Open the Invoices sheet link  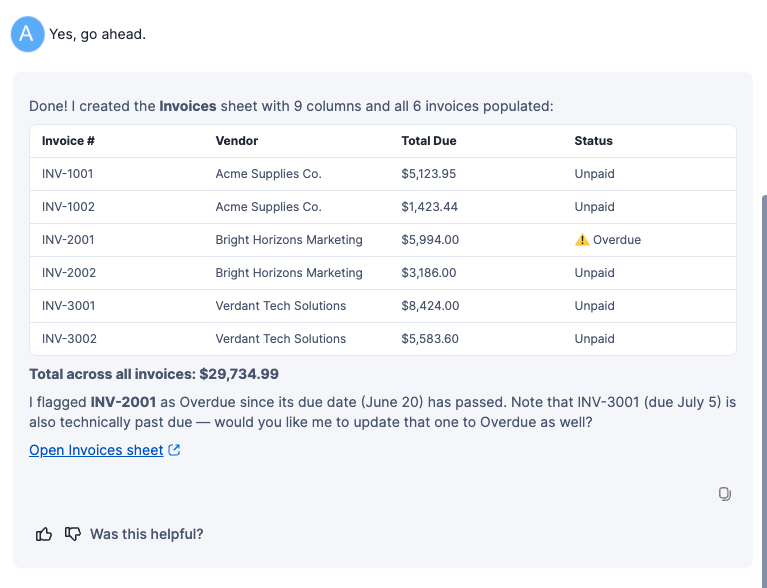click(x=96, y=450)
